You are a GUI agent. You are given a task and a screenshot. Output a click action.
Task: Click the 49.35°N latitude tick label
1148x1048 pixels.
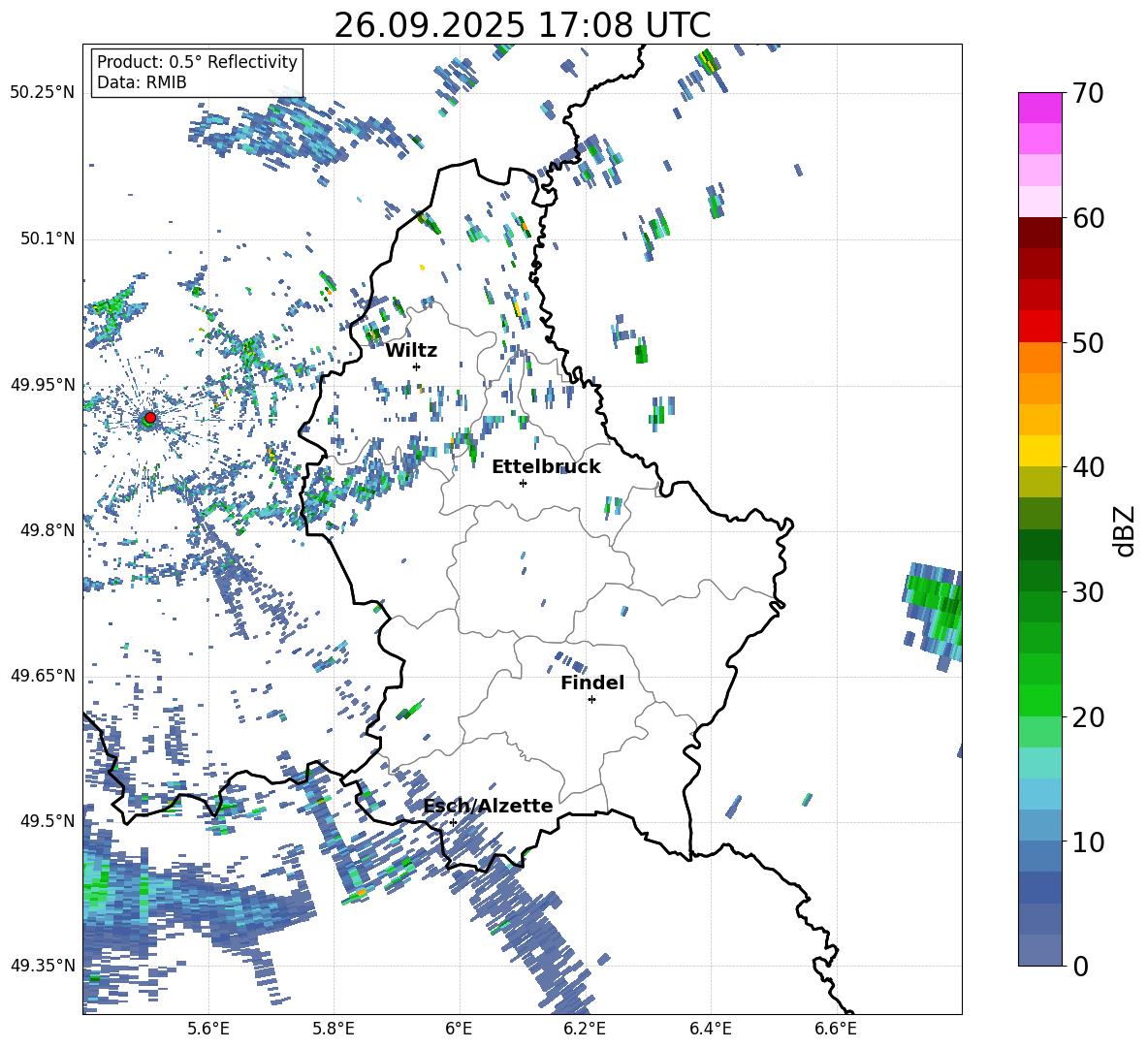[x=42, y=966]
